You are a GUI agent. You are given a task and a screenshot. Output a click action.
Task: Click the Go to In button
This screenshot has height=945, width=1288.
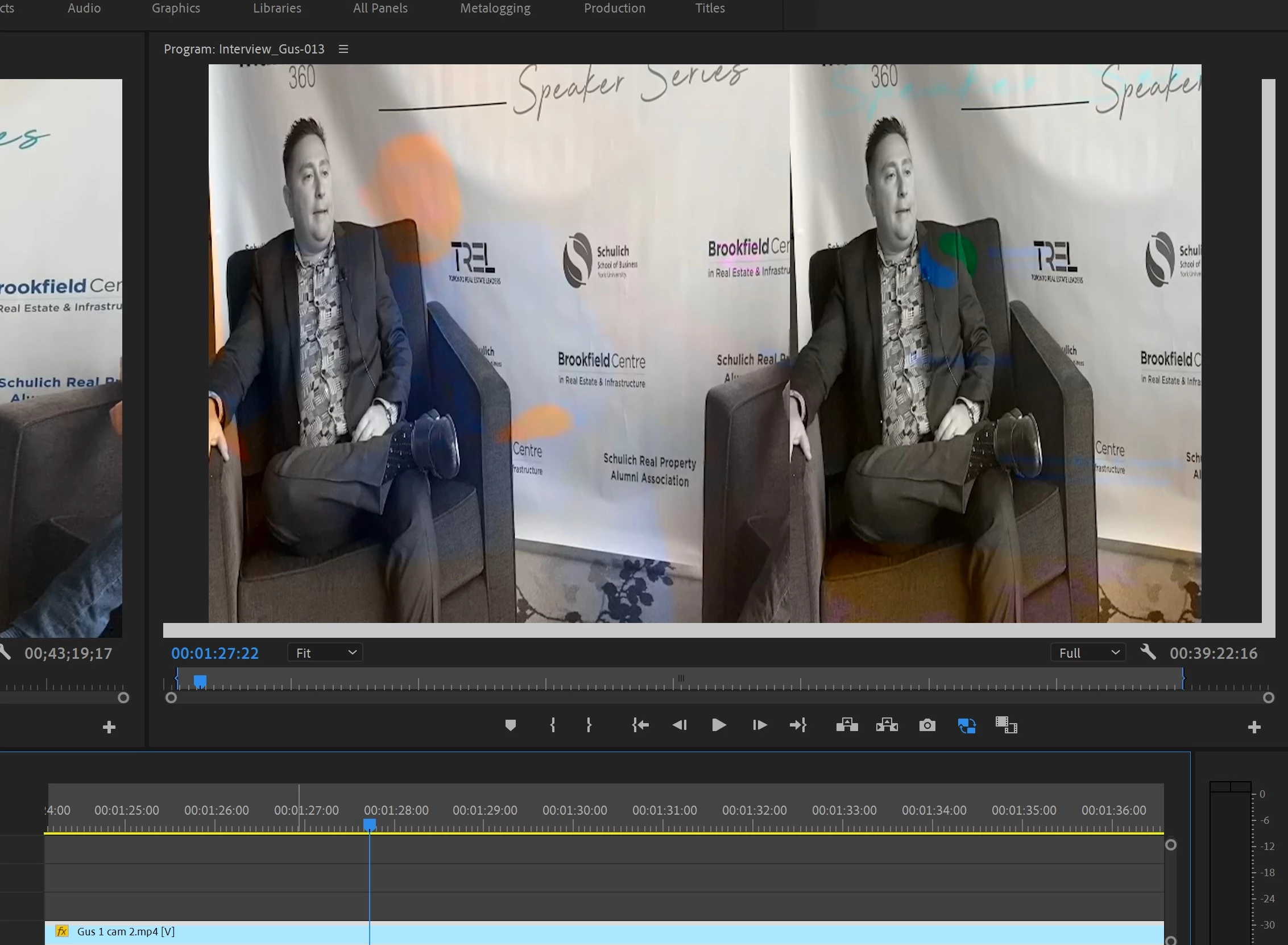[640, 725]
